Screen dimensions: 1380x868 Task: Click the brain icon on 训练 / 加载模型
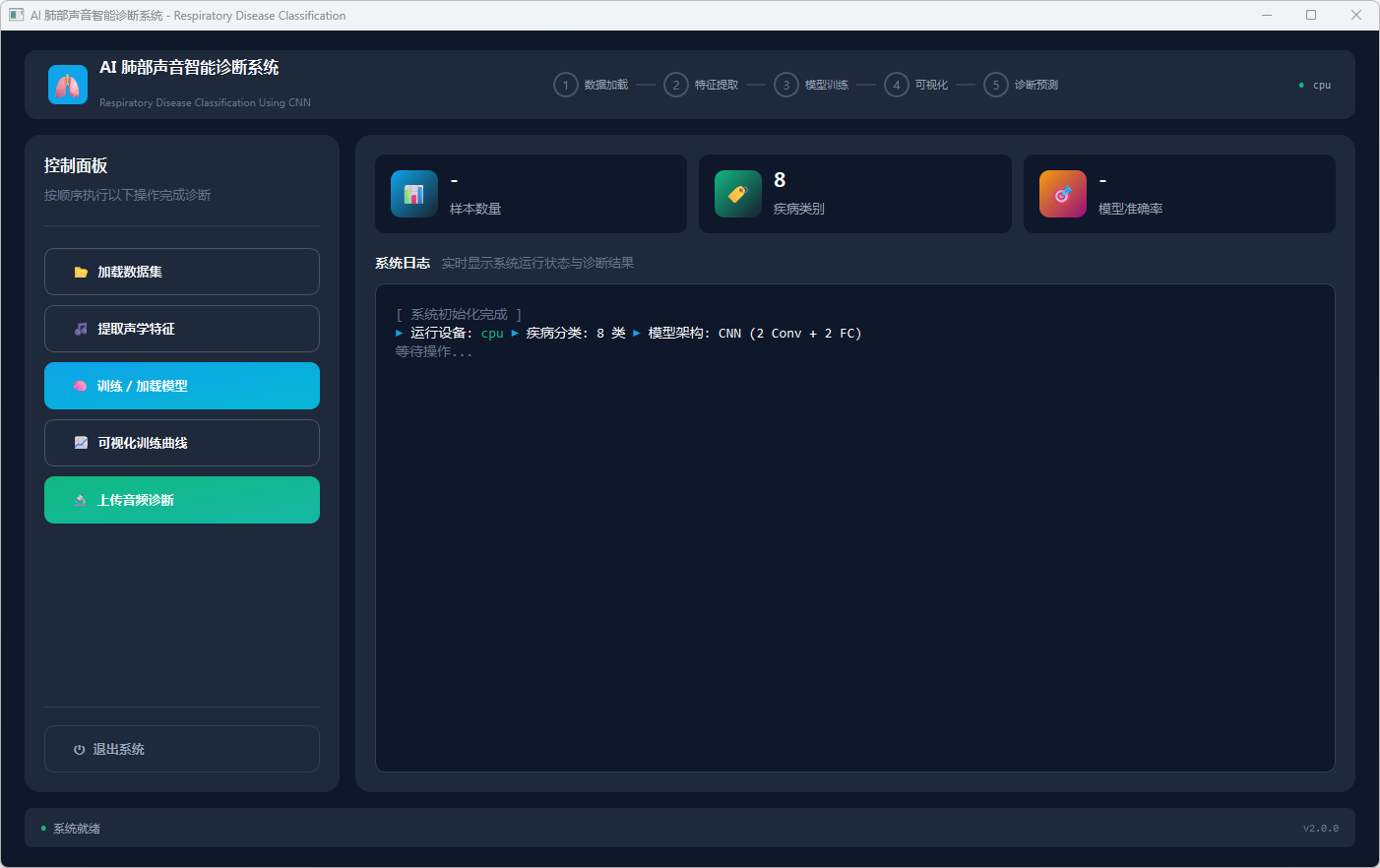pyautogui.click(x=81, y=387)
